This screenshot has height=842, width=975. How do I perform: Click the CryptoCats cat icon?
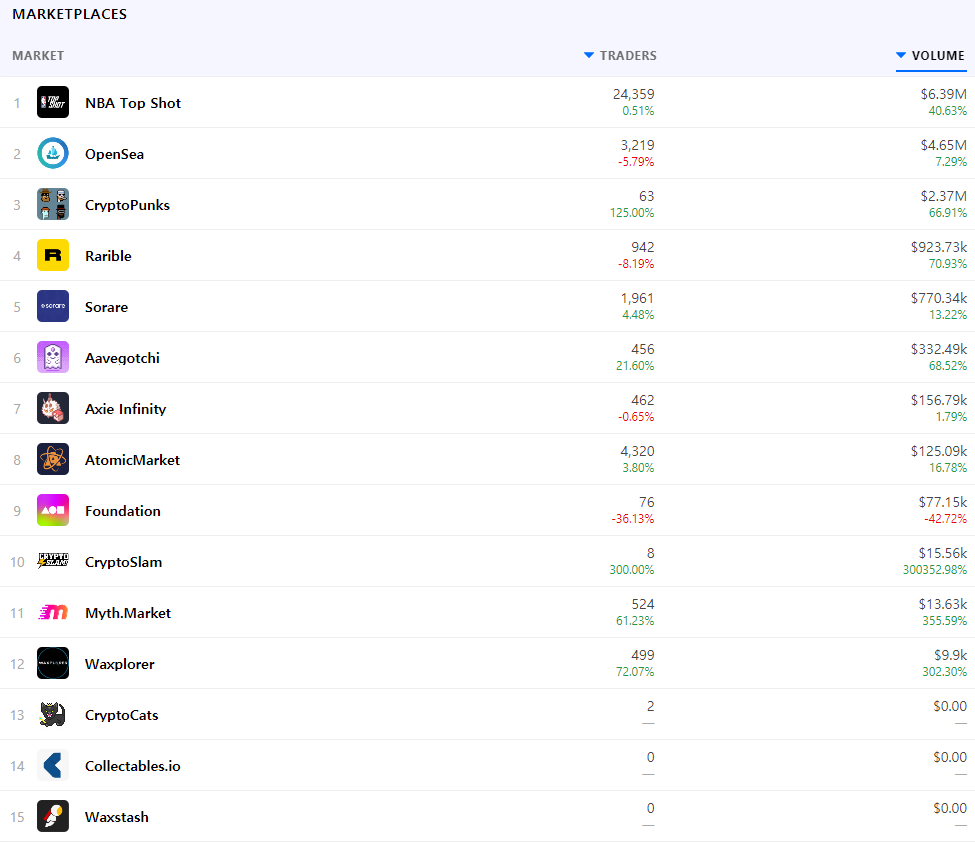[53, 714]
